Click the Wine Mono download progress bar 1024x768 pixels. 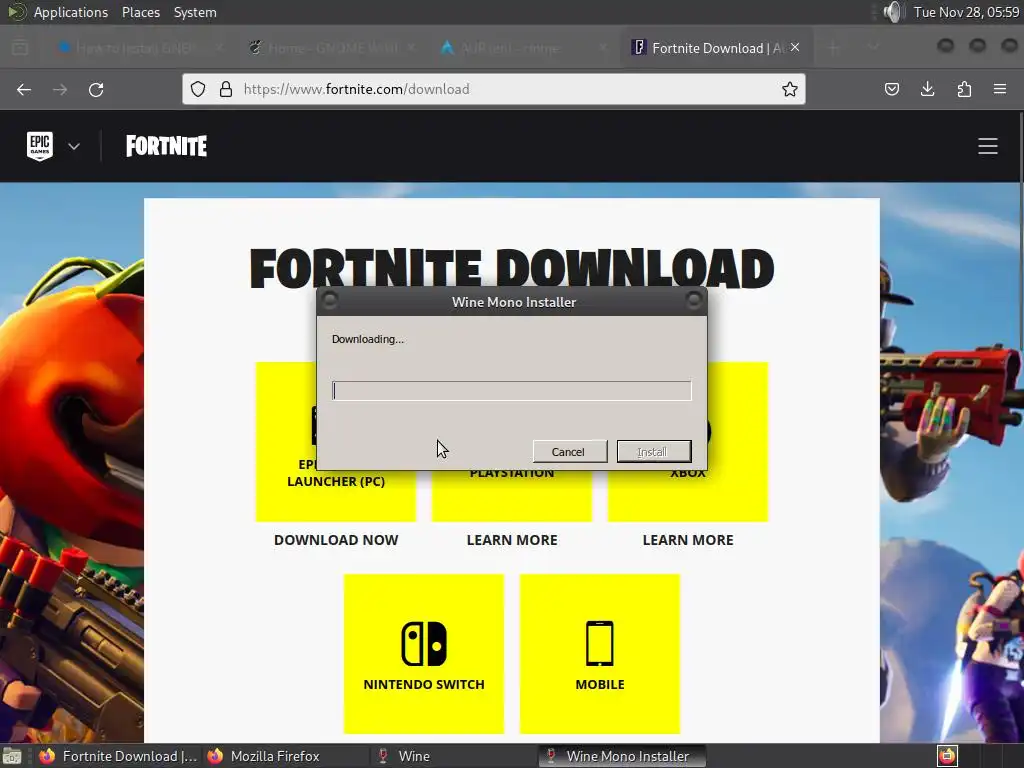tap(511, 391)
